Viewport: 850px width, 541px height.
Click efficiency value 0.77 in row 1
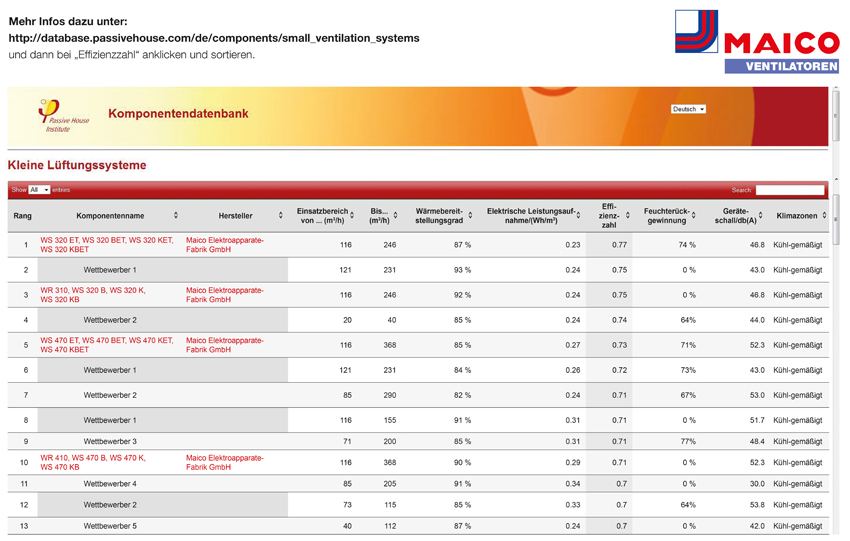619,245
